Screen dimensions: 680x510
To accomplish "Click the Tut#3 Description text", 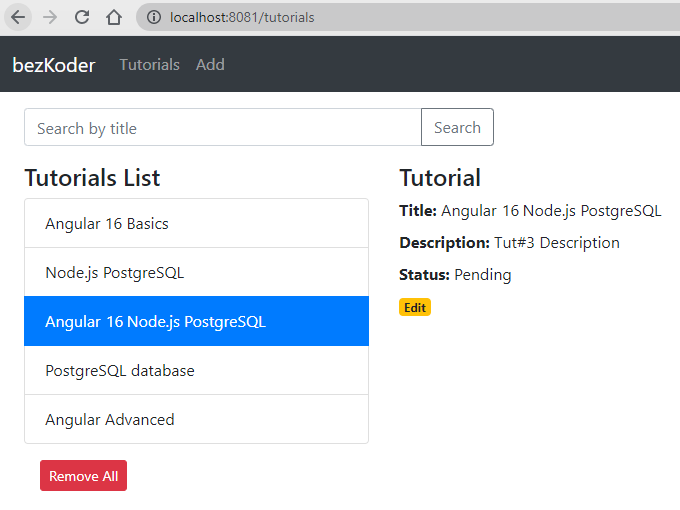I will click(557, 243).
